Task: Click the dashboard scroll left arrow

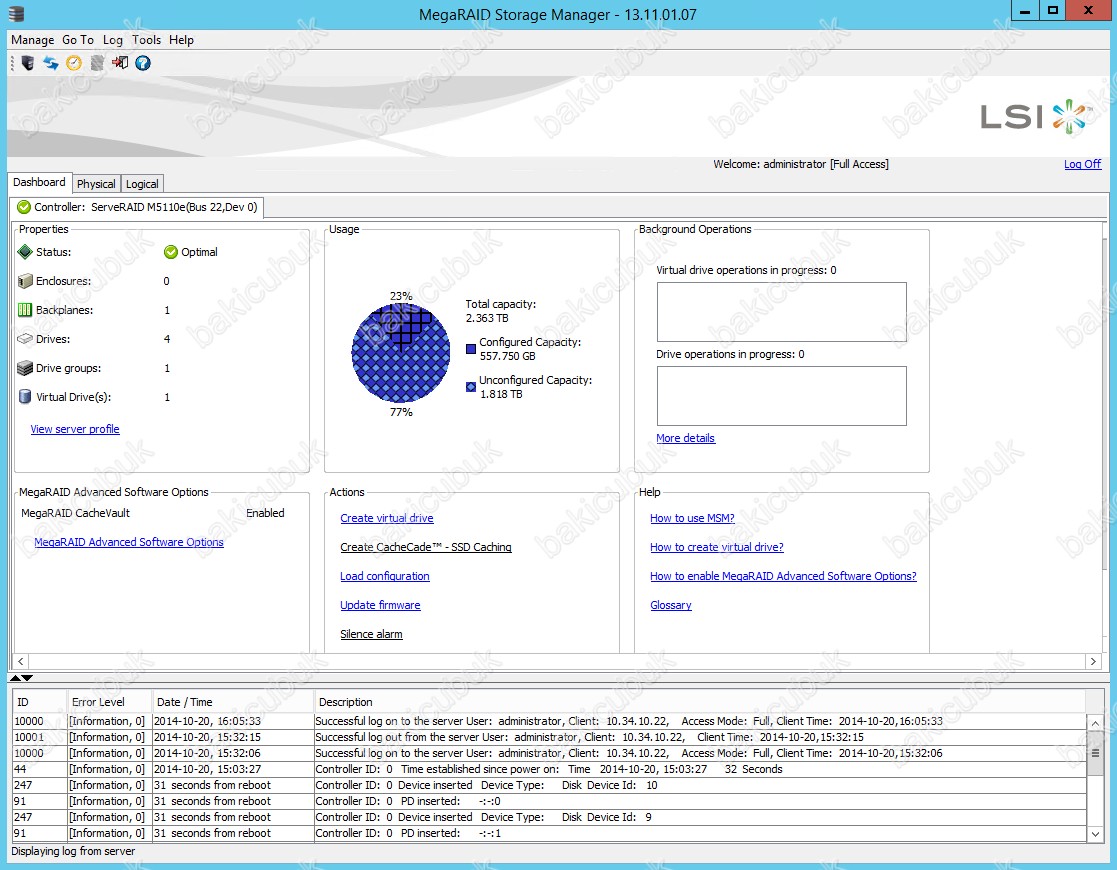Action: pos(21,661)
